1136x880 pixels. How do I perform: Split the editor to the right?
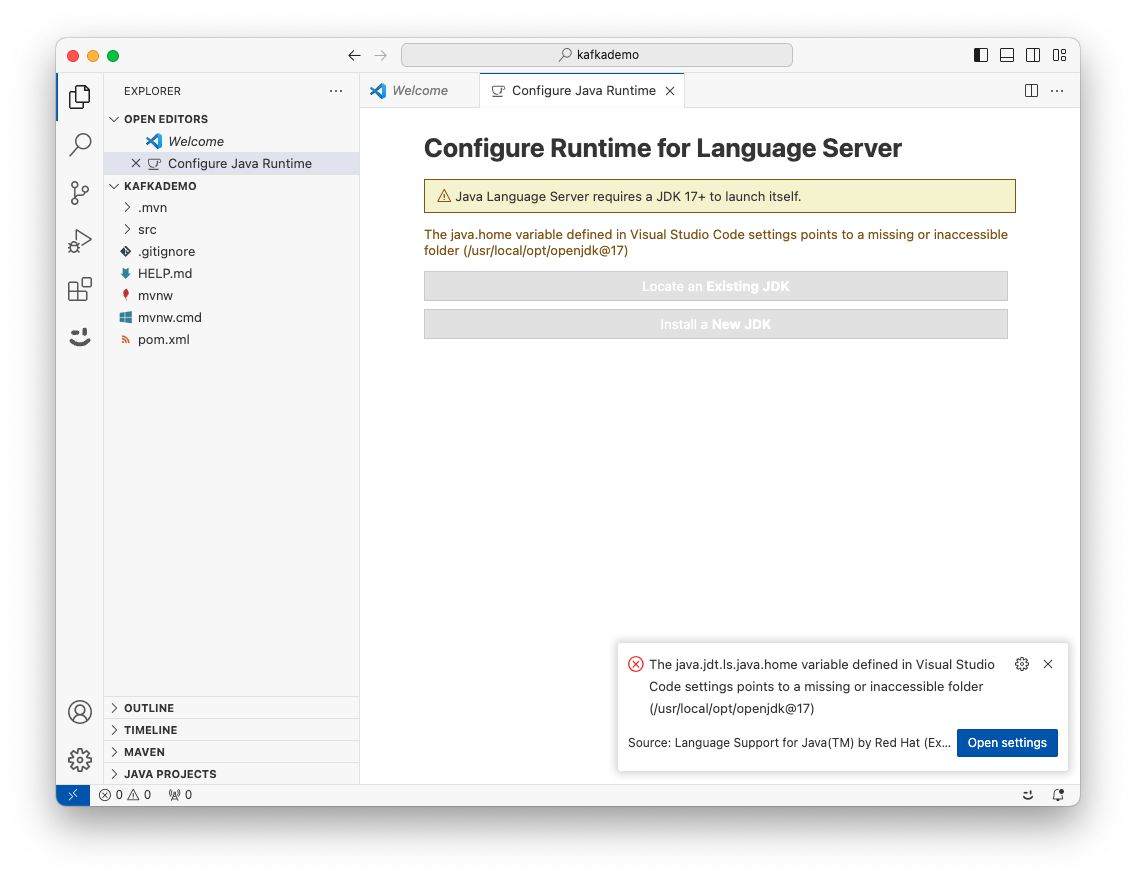pyautogui.click(x=1031, y=91)
